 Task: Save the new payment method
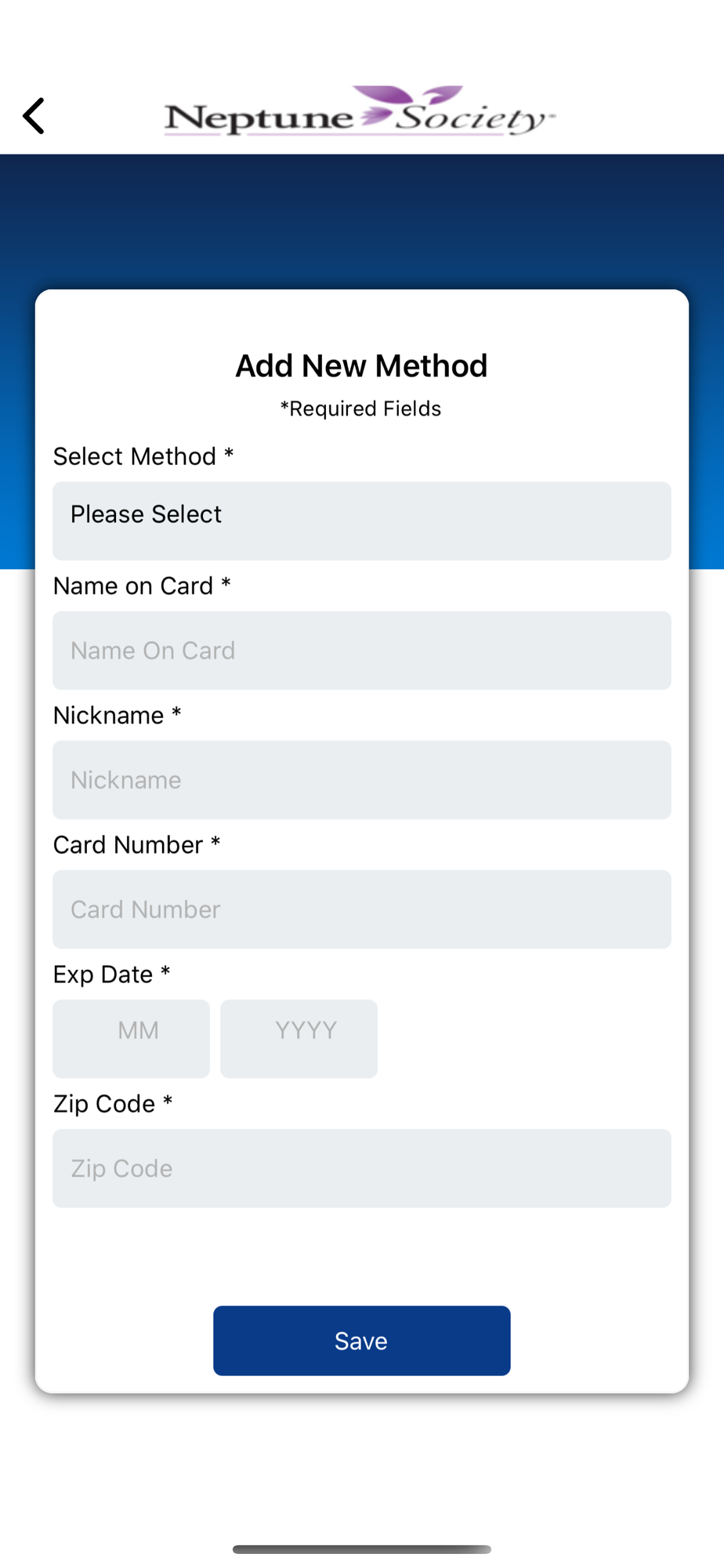point(362,1340)
